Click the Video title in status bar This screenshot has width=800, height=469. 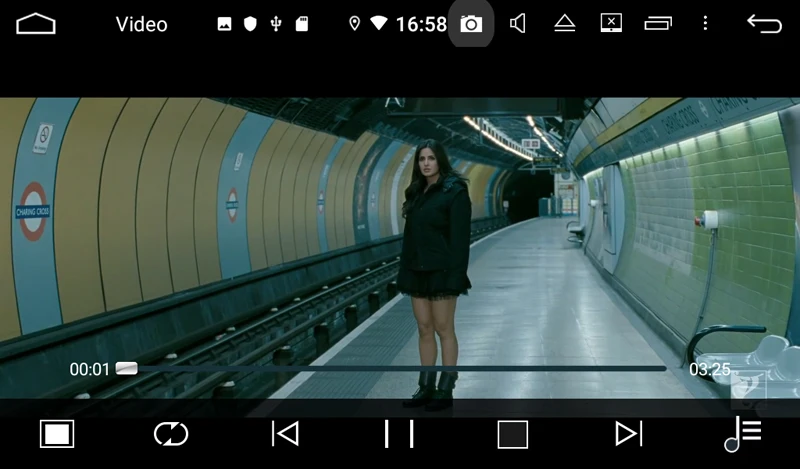(141, 24)
